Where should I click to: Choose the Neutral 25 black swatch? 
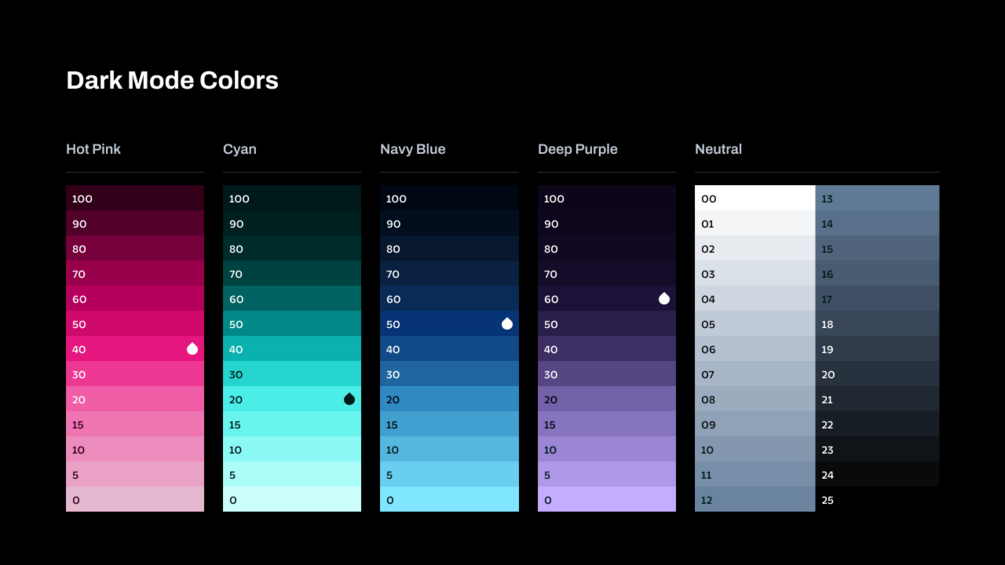pyautogui.click(x=877, y=499)
